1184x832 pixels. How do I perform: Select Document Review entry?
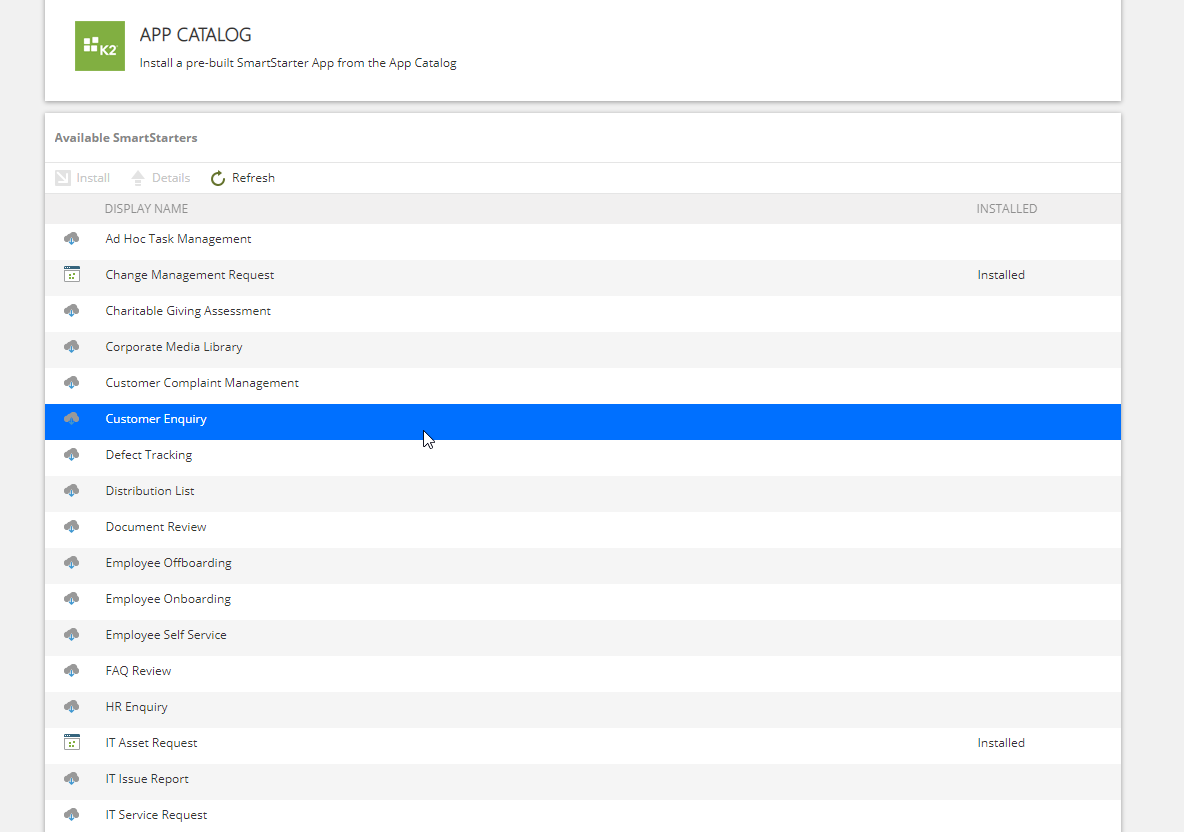point(583,530)
